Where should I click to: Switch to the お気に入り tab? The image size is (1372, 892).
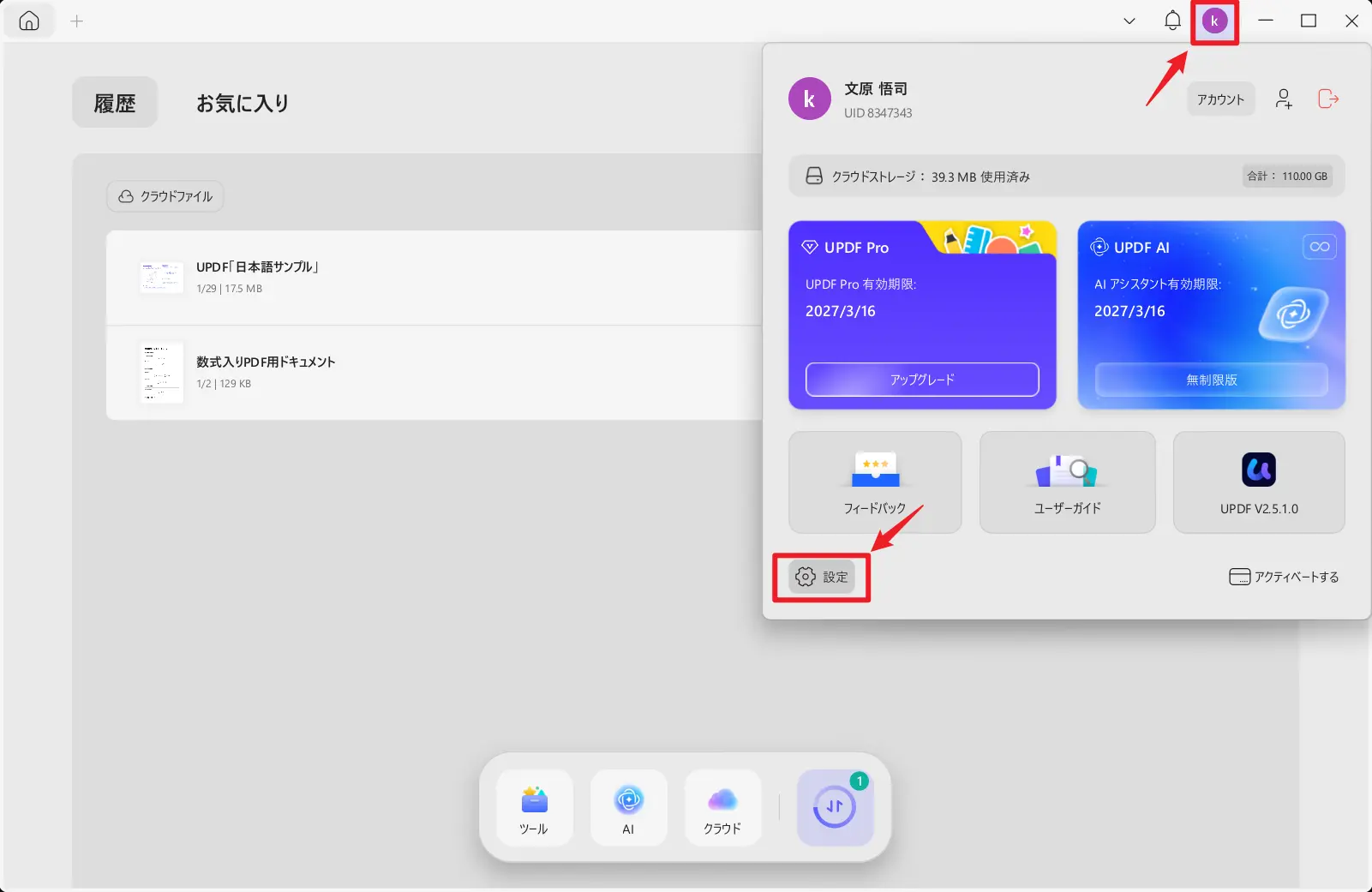tap(243, 103)
